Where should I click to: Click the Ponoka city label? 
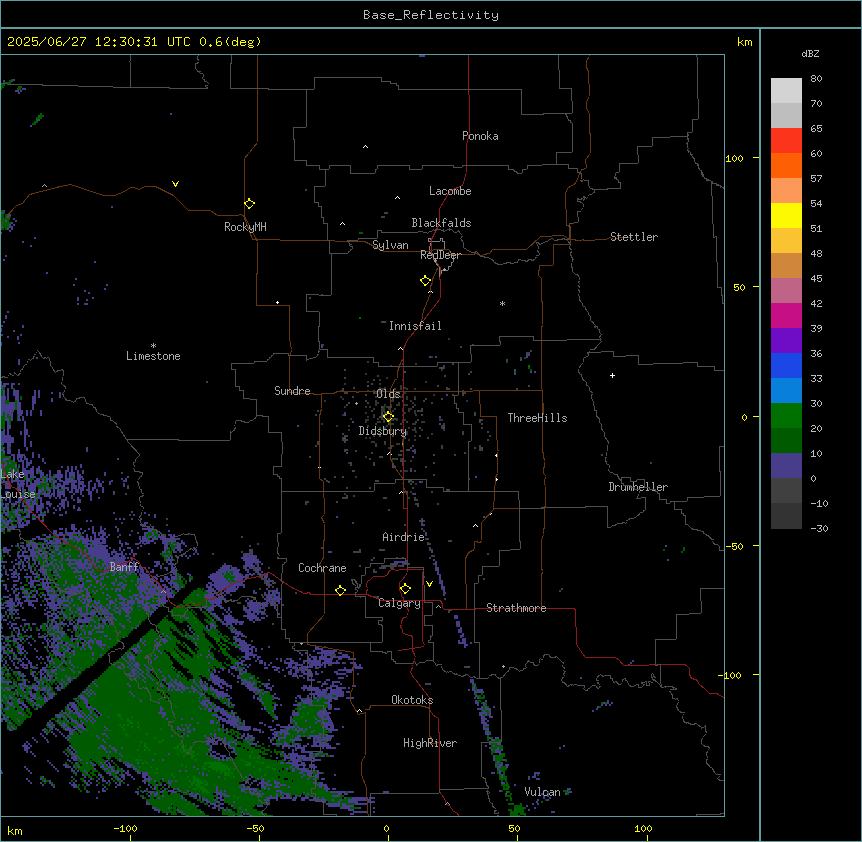(480, 136)
